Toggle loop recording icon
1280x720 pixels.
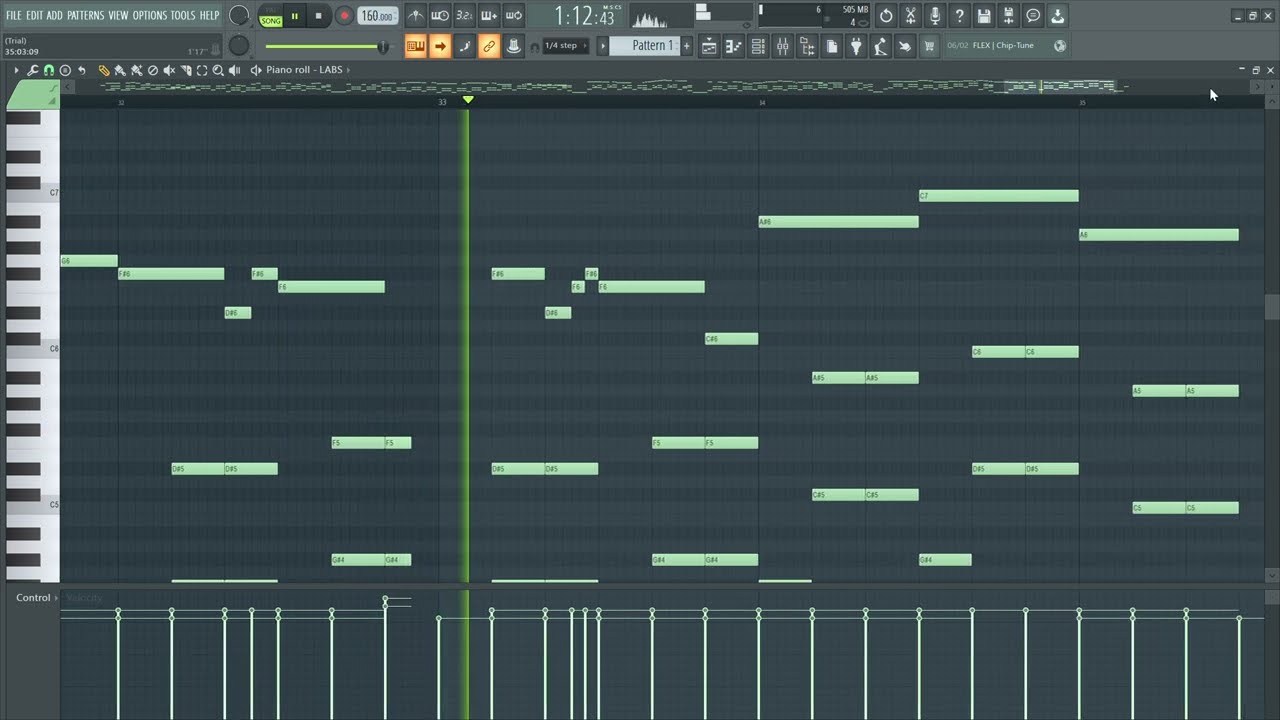coord(513,16)
